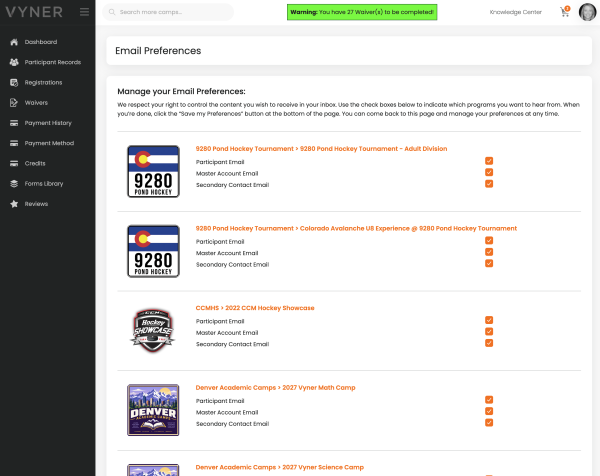This screenshot has width=600, height=476.
Task: Uncheck Master Account Email for Adult Division
Action: tap(489, 172)
